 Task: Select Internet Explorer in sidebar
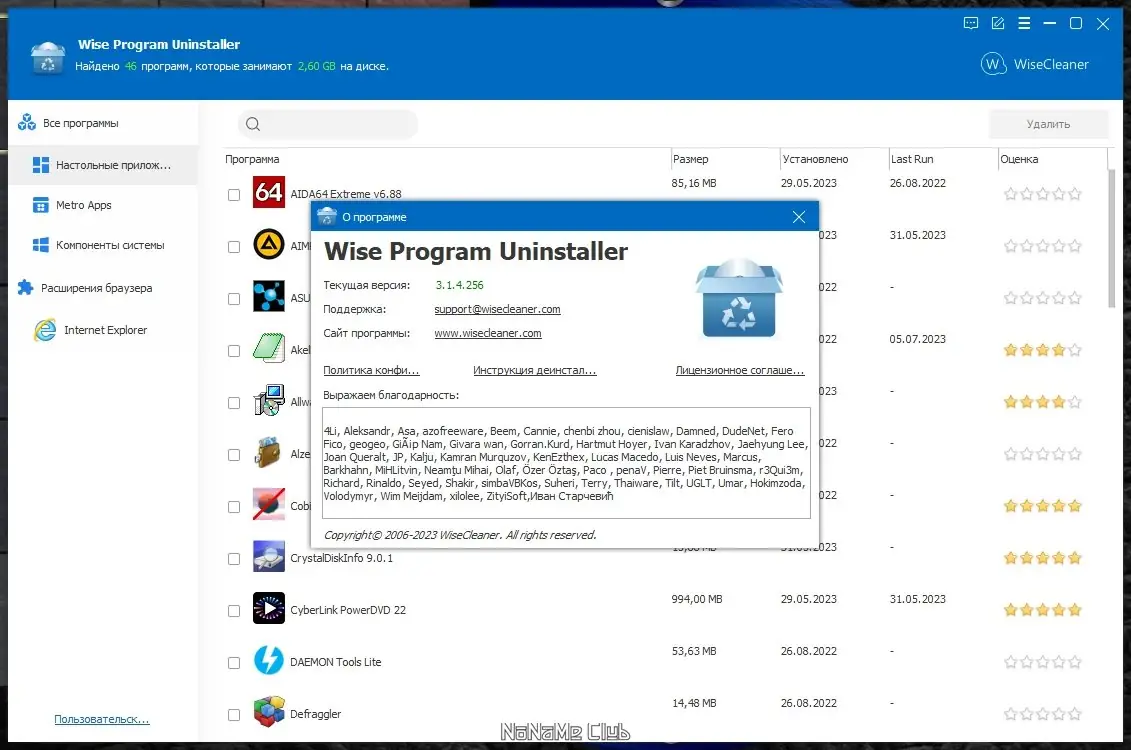(103, 330)
